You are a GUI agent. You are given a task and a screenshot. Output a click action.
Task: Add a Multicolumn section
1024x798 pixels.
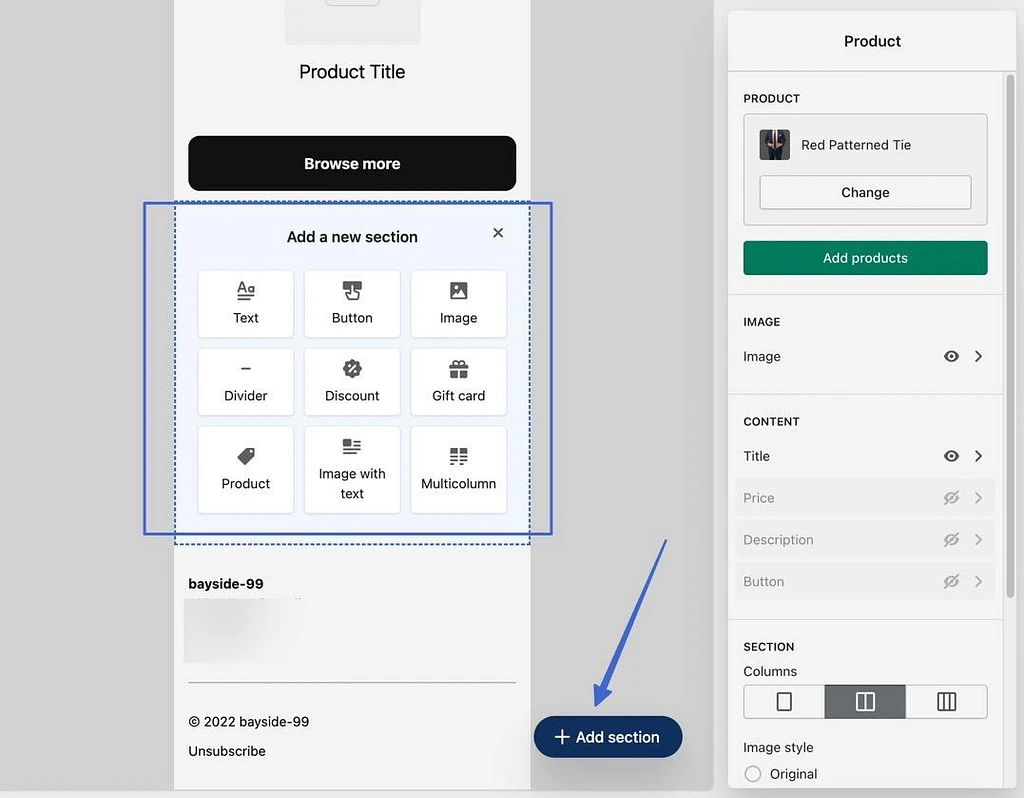[x=458, y=470]
